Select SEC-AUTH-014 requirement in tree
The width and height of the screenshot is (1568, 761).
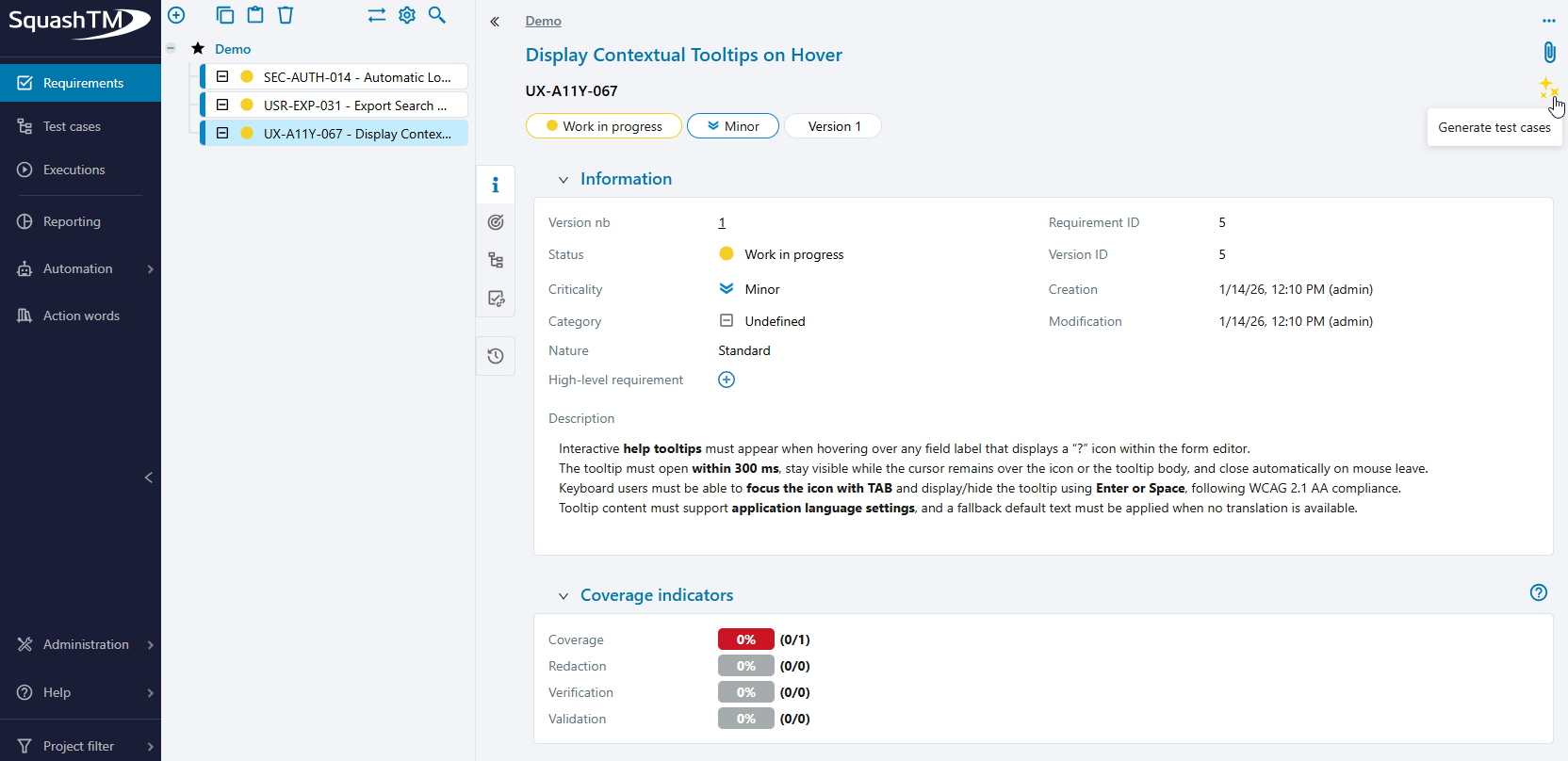click(335, 77)
